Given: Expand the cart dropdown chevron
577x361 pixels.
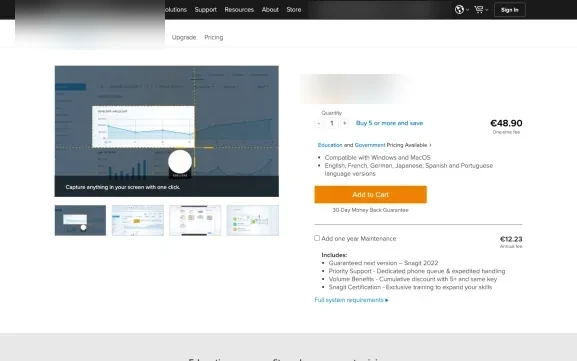Looking at the screenshot, I should [x=486, y=10].
